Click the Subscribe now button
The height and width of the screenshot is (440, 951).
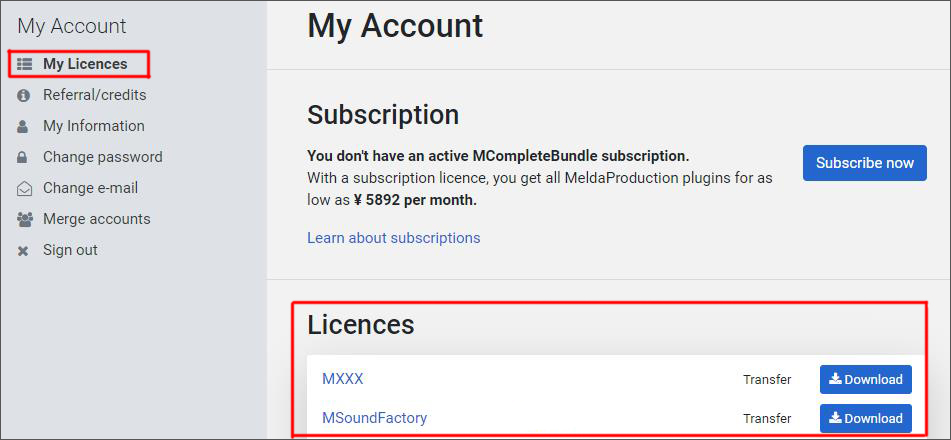(865, 163)
